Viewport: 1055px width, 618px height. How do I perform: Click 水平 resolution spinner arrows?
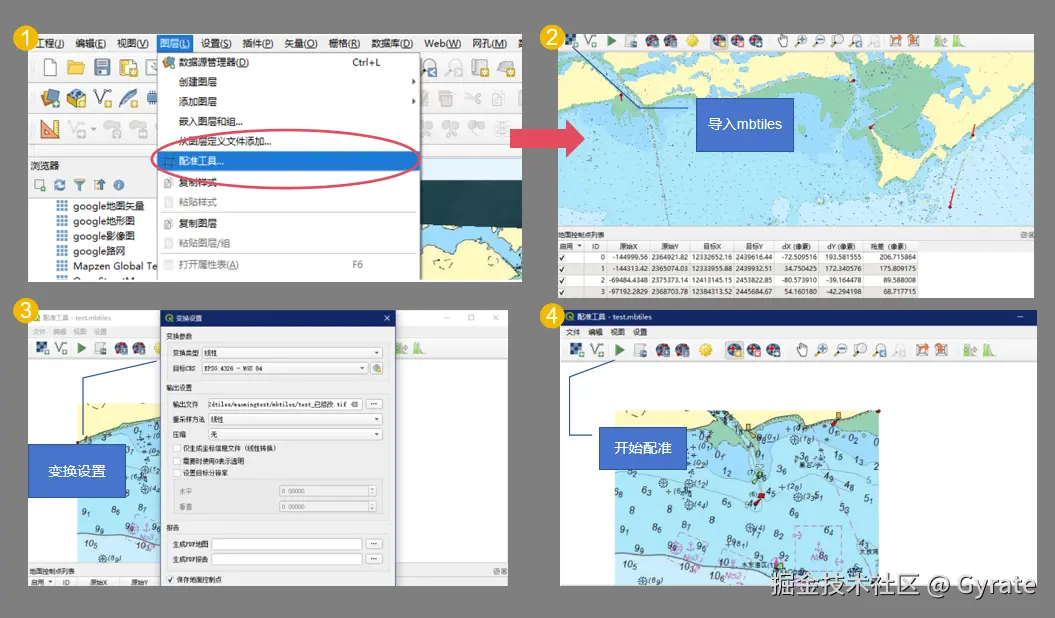coord(372,491)
